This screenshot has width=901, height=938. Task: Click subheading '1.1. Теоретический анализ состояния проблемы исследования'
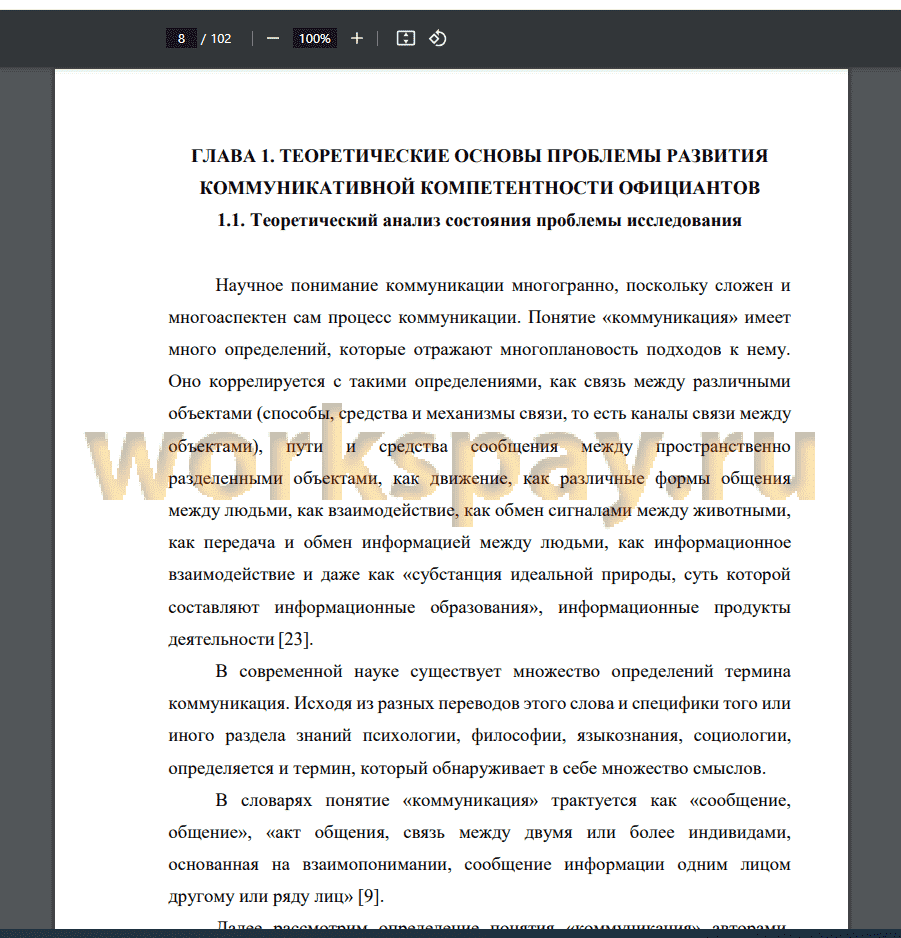pos(479,220)
